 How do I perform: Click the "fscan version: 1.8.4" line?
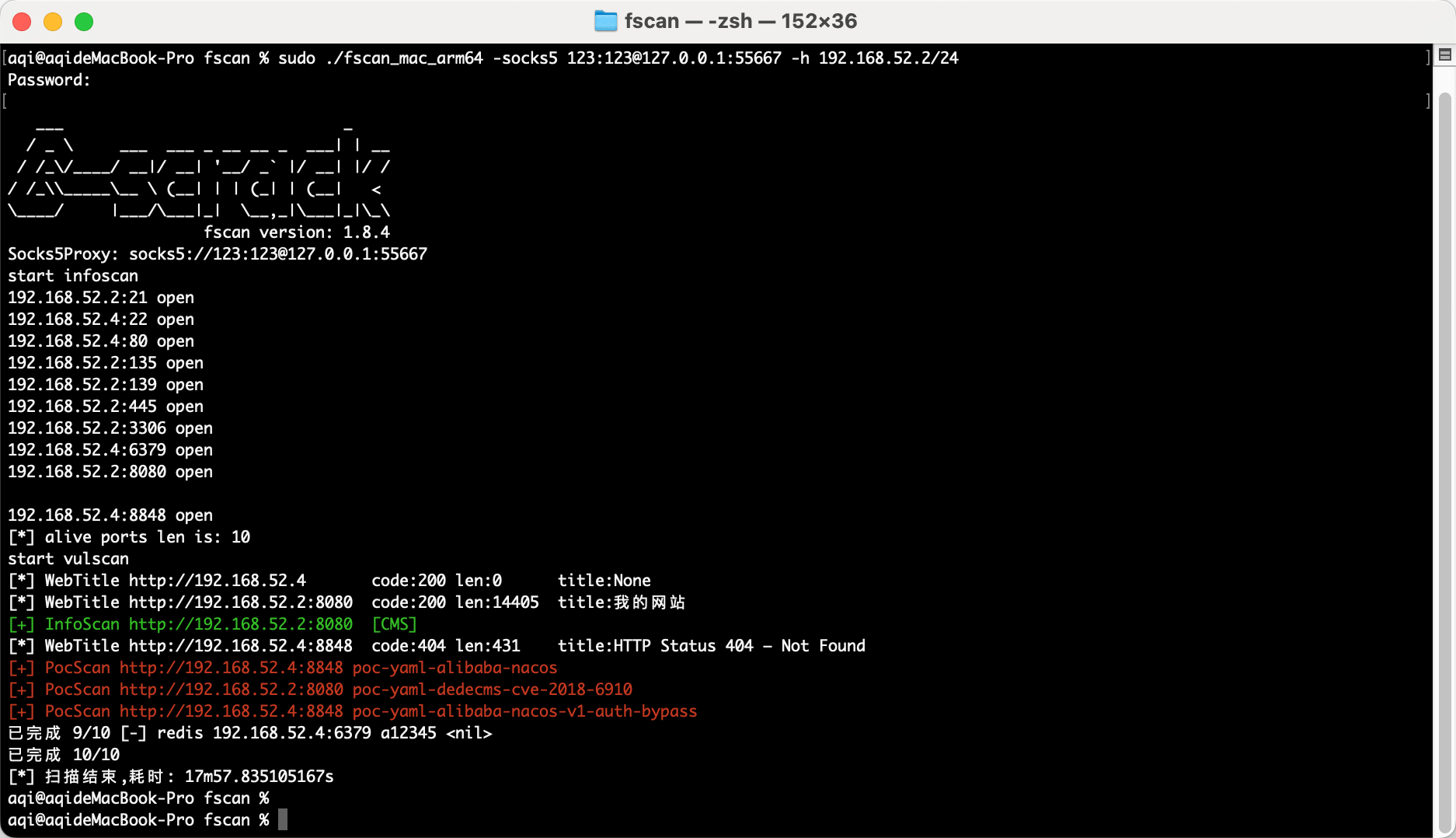[297, 232]
